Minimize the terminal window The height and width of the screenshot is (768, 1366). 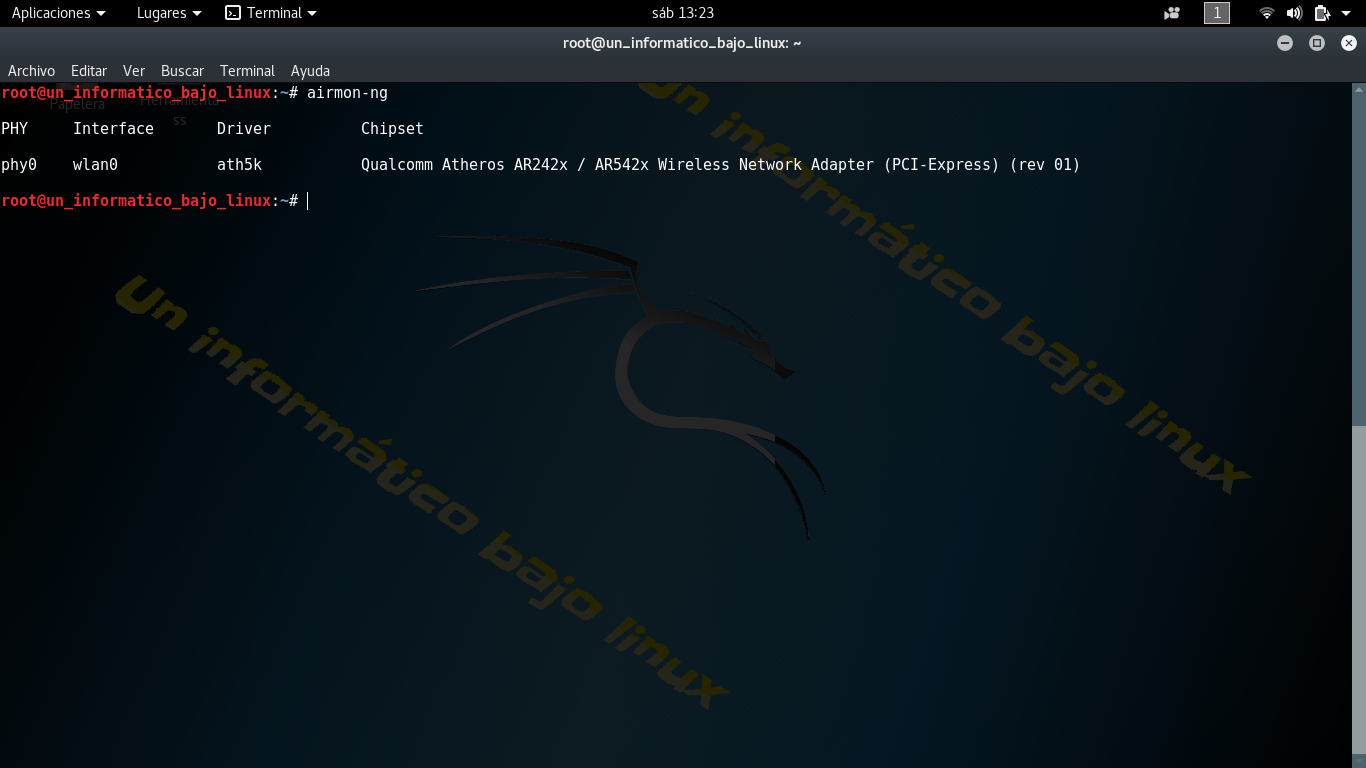click(x=1285, y=43)
